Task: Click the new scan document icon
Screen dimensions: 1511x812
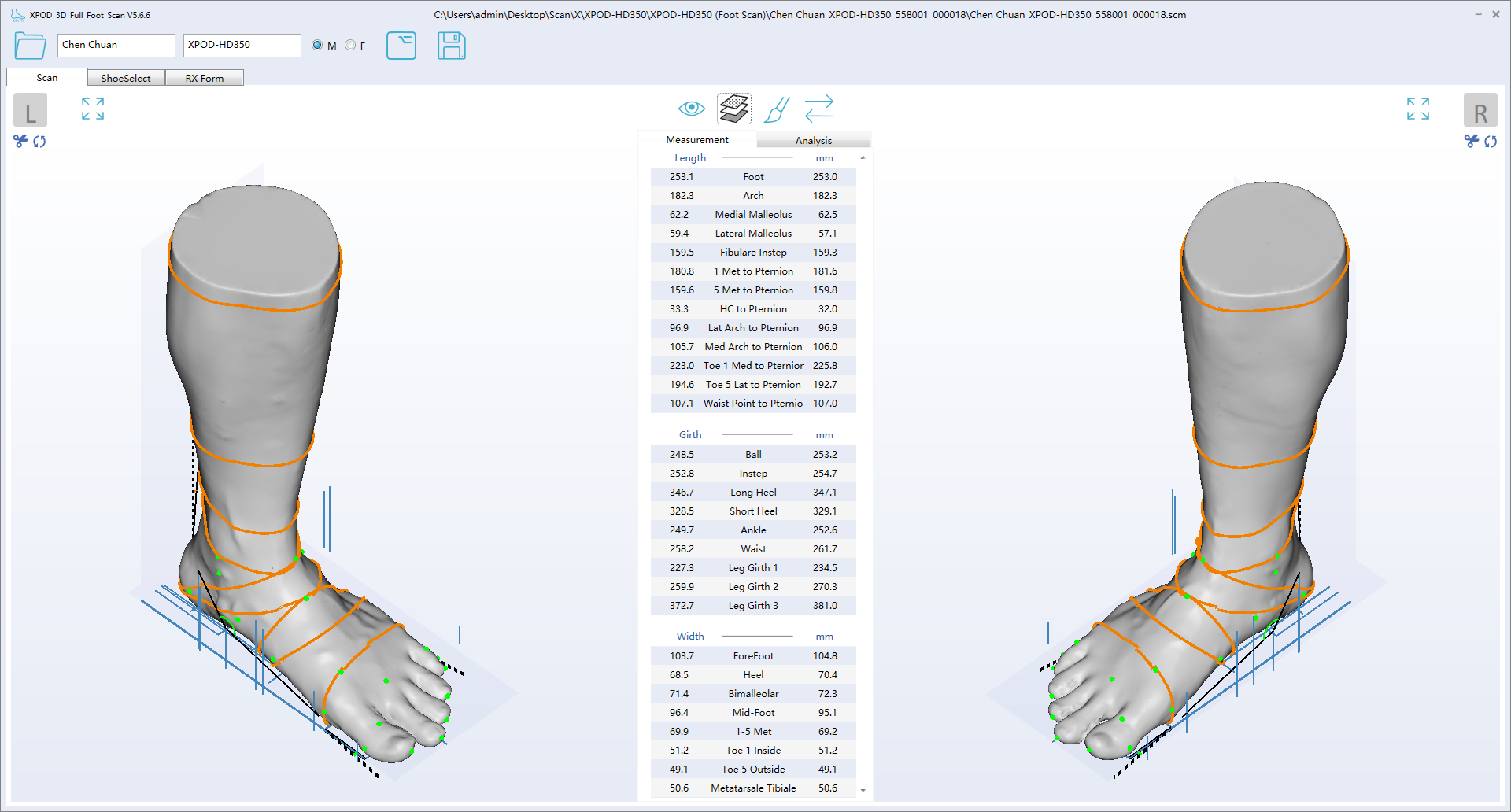Action: click(401, 46)
